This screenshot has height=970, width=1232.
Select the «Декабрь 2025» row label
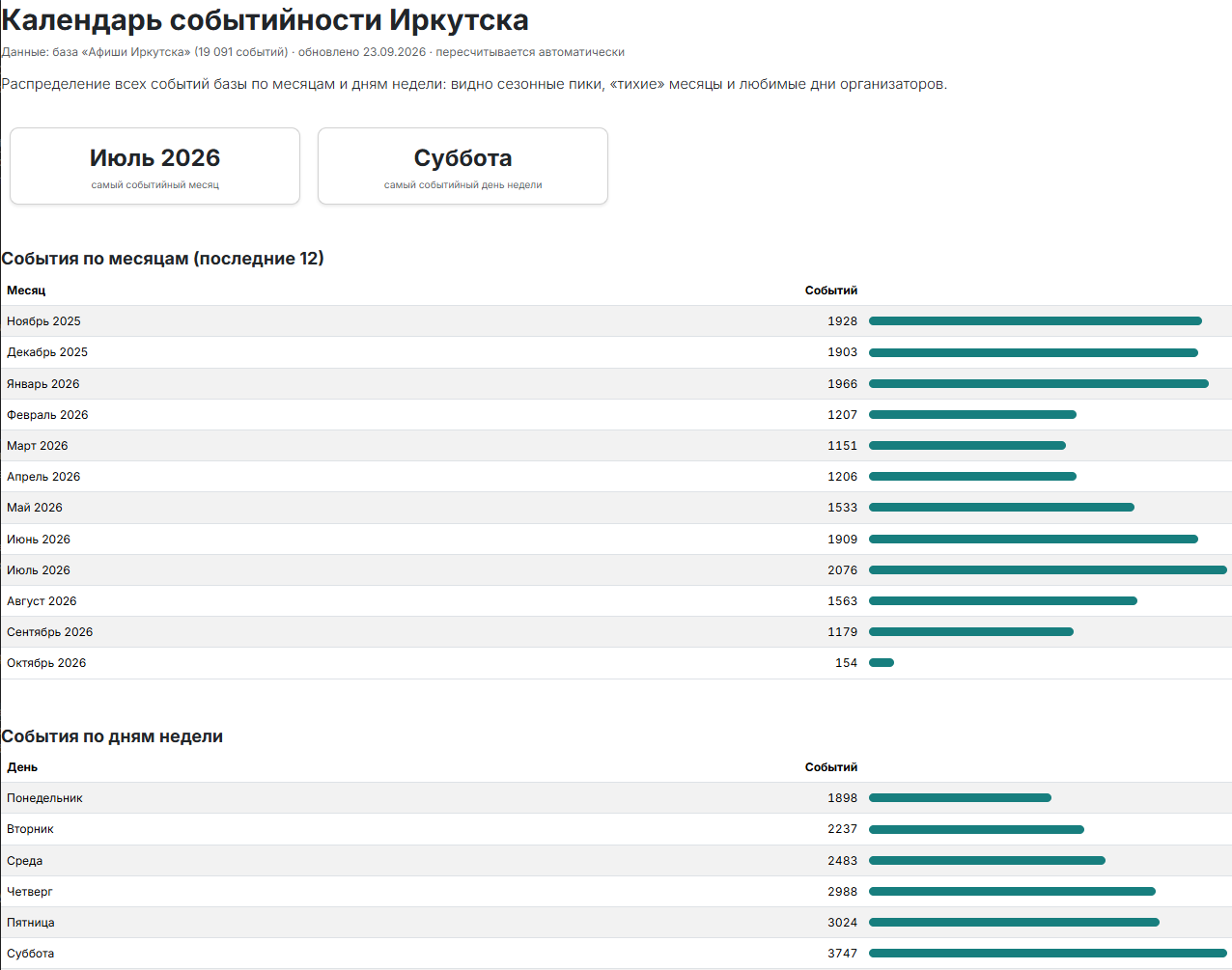point(47,352)
